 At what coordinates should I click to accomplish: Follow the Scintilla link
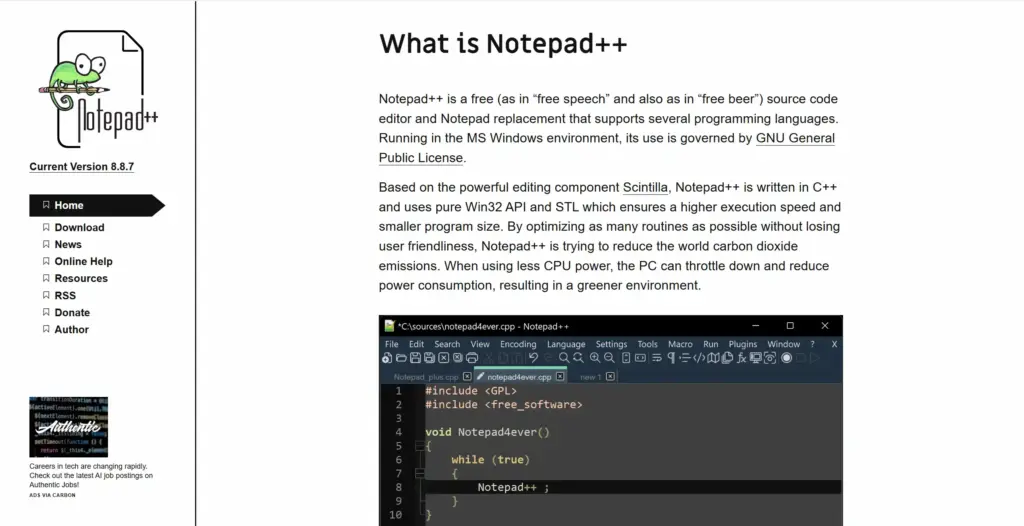coord(645,188)
